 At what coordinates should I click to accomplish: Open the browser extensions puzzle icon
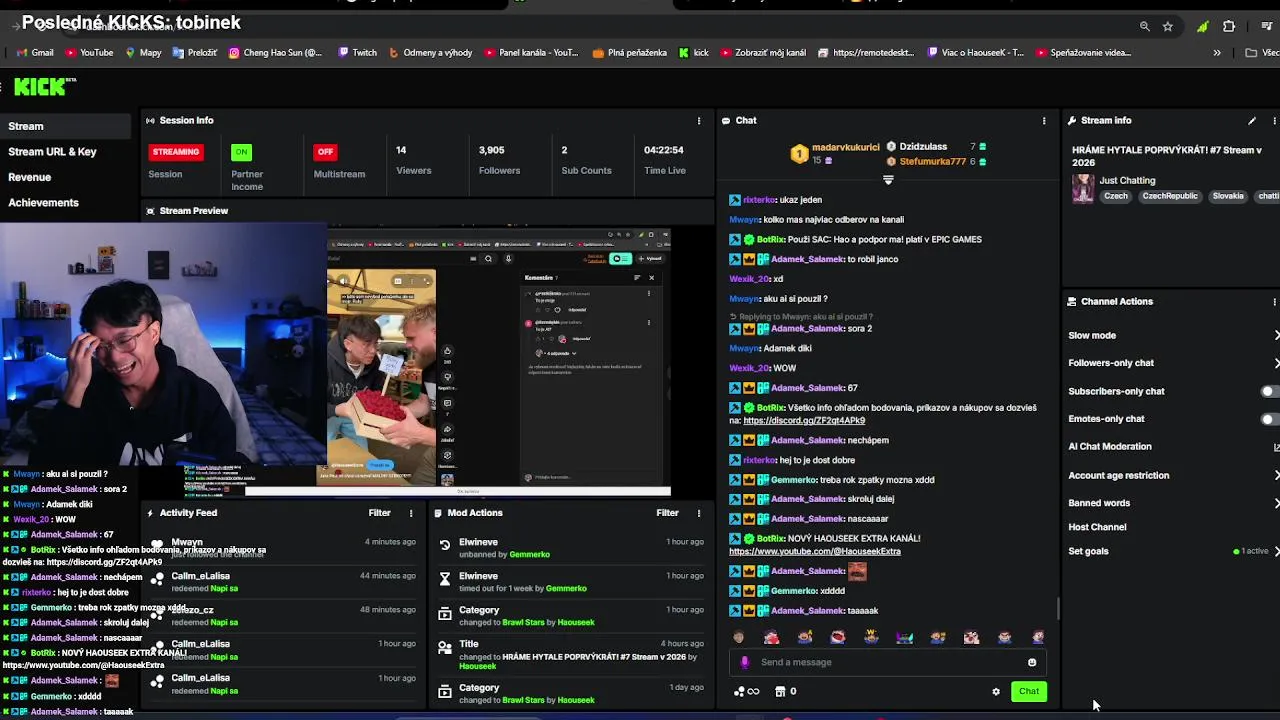(x=1229, y=26)
